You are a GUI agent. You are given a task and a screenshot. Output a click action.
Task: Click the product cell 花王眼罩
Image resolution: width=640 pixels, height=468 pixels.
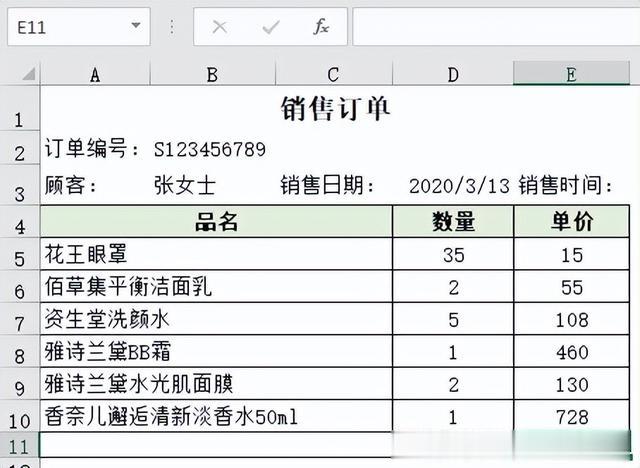216,254
